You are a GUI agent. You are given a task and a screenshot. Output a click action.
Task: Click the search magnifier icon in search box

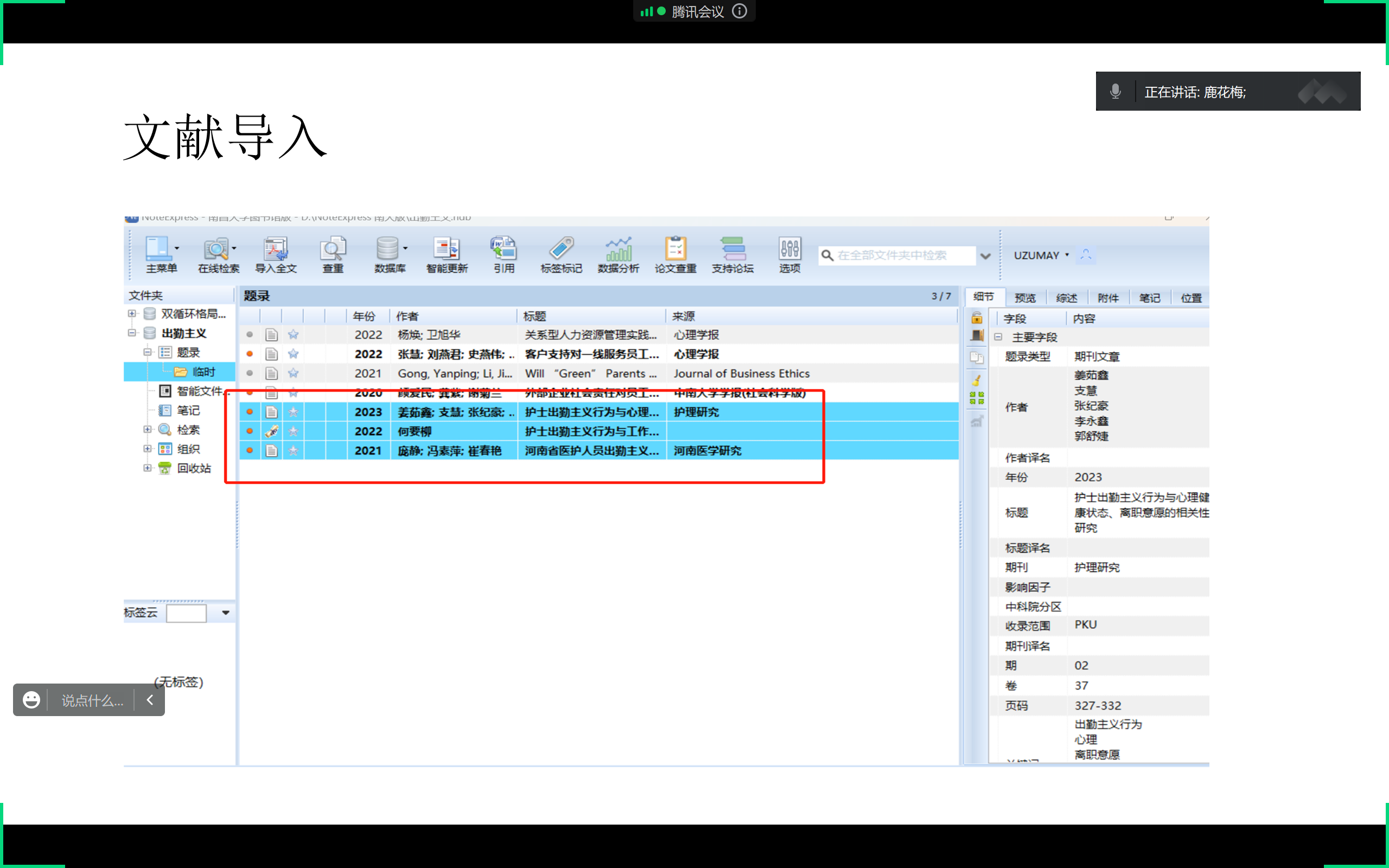coord(827,255)
